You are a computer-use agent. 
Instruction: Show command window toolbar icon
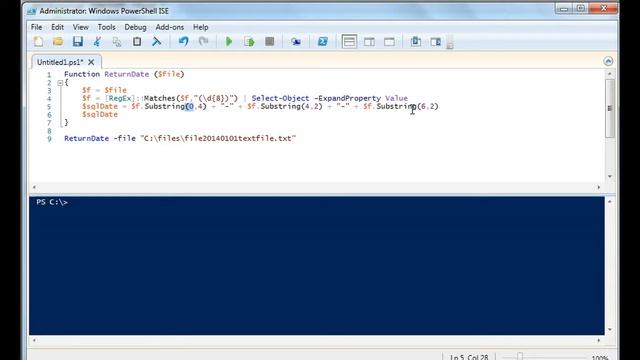click(416, 41)
